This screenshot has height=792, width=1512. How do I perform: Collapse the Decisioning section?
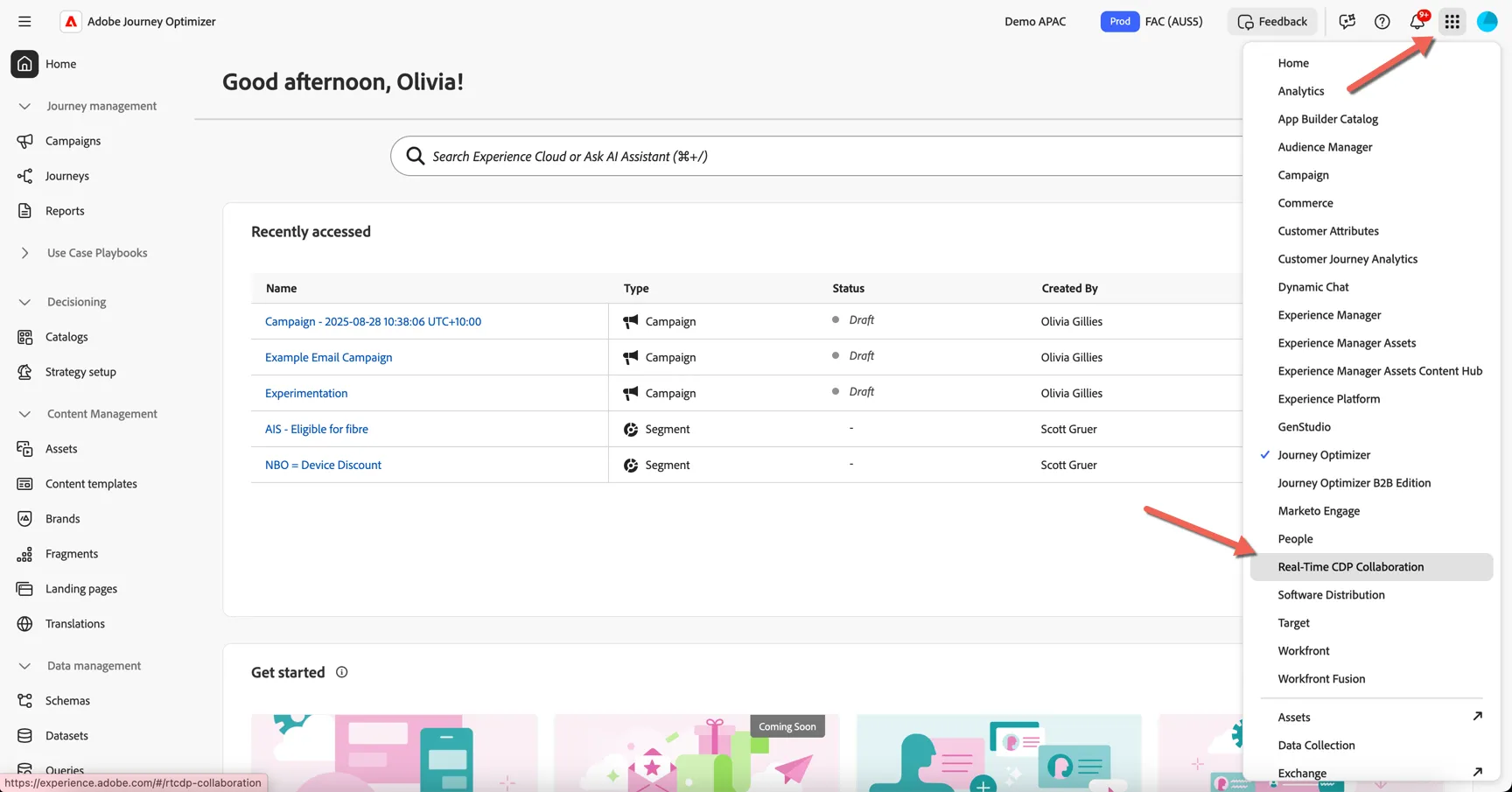tap(24, 302)
